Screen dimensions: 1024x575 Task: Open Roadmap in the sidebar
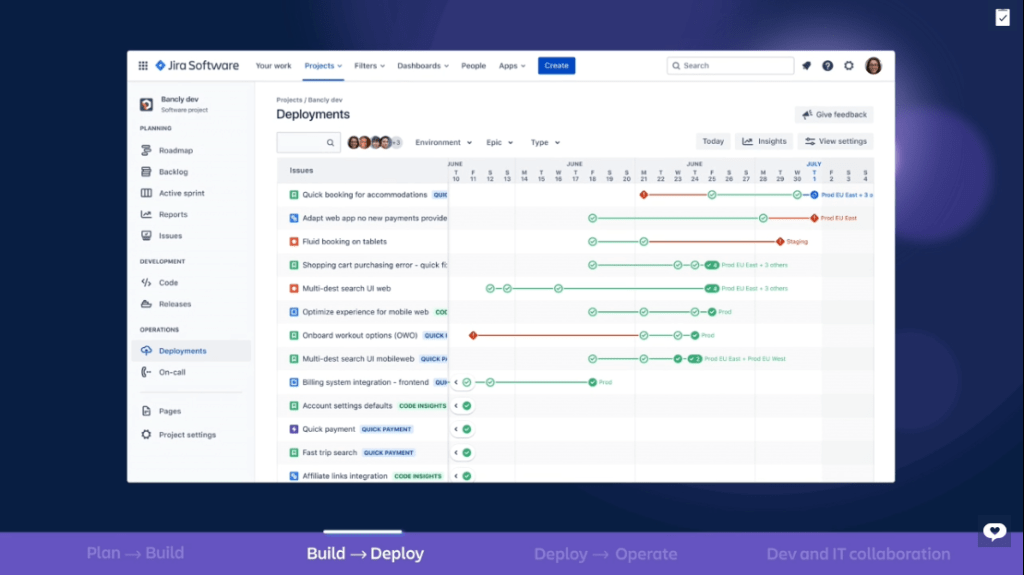coord(175,150)
